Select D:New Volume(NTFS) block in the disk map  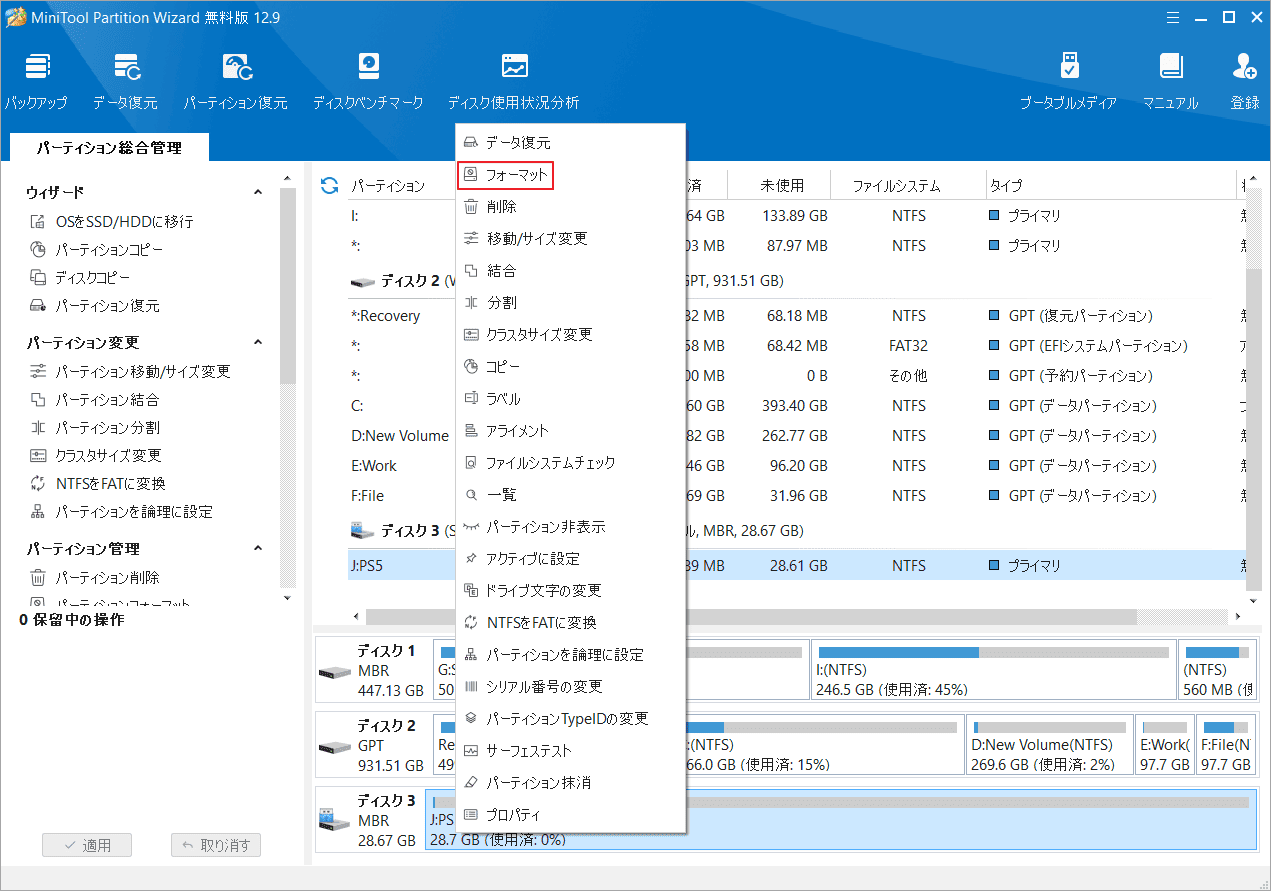(1049, 744)
